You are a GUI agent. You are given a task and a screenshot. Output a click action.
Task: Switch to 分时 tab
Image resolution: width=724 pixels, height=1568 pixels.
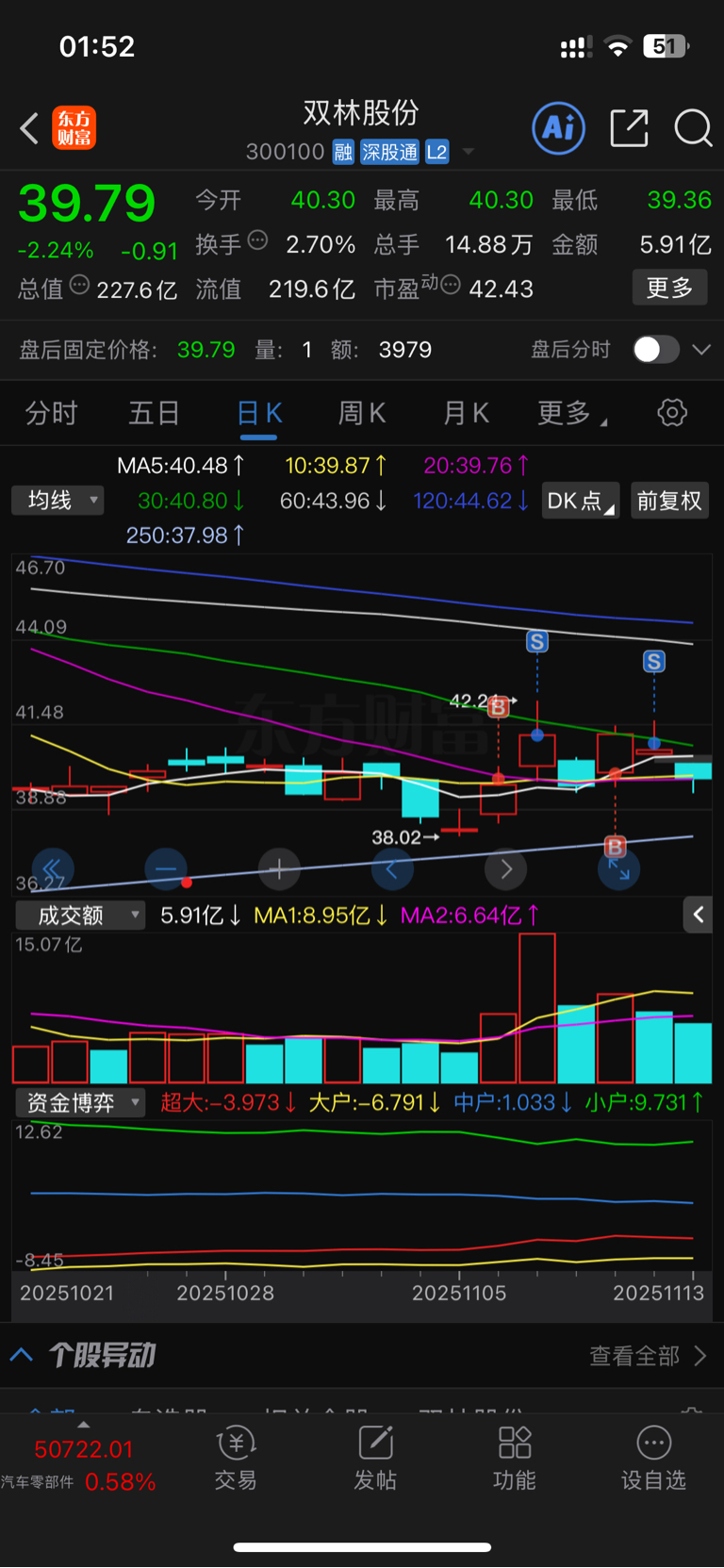[x=51, y=413]
